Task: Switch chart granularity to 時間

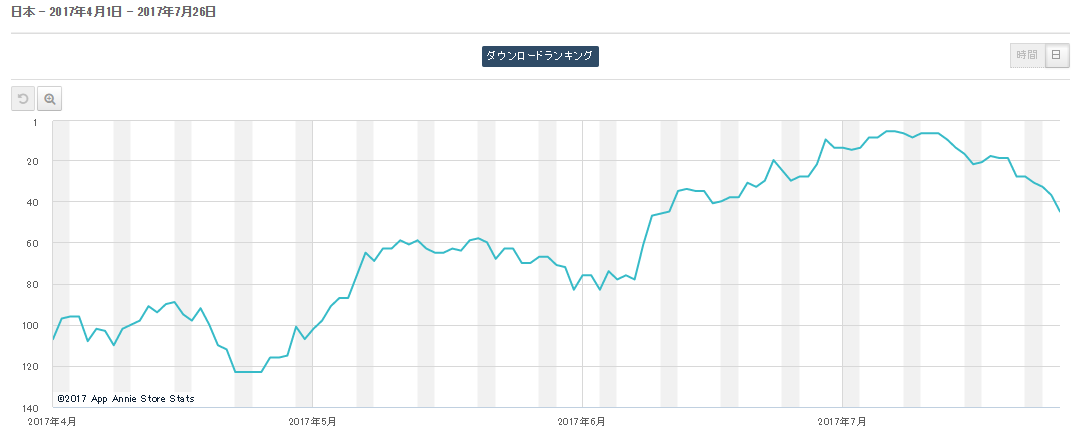Action: pos(1027,56)
